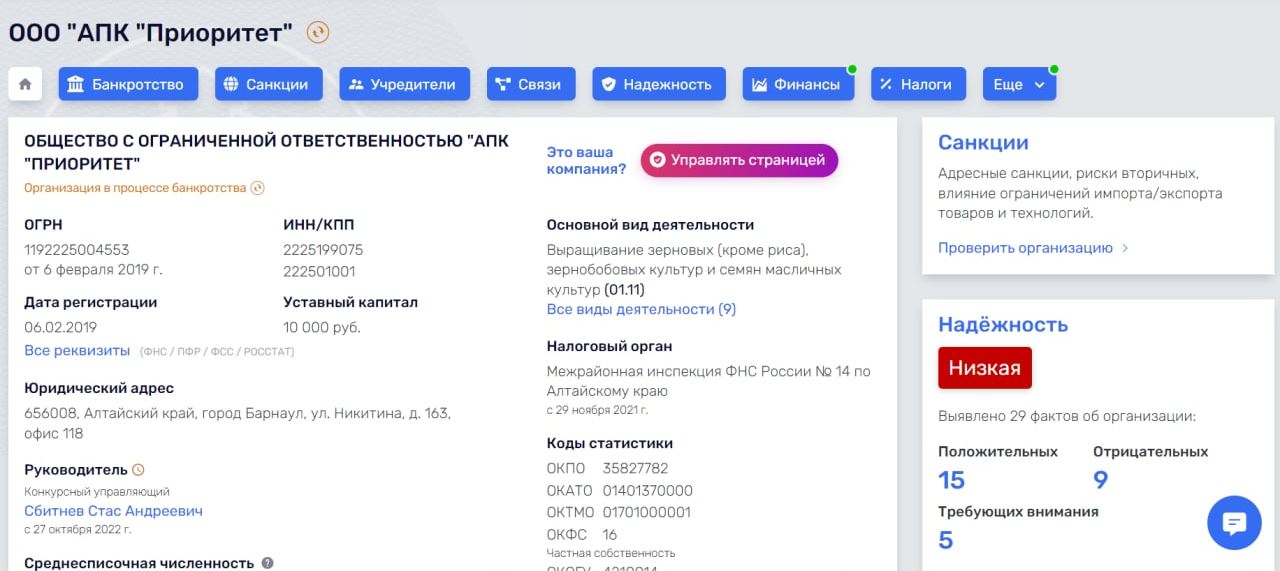Click the ОКАТО code 01401370000
Viewport: 1280px width, 571px height.
(x=647, y=490)
